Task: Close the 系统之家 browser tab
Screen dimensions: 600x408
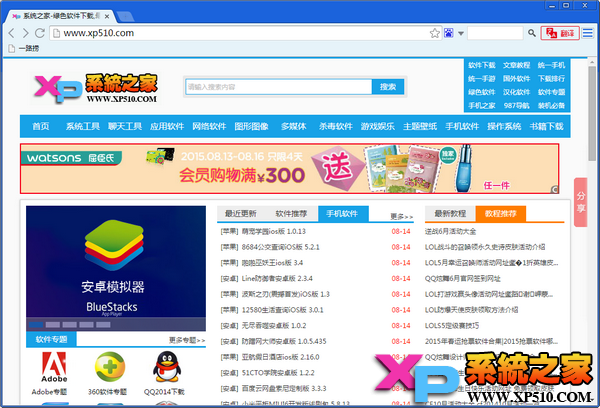Action: click(107, 16)
